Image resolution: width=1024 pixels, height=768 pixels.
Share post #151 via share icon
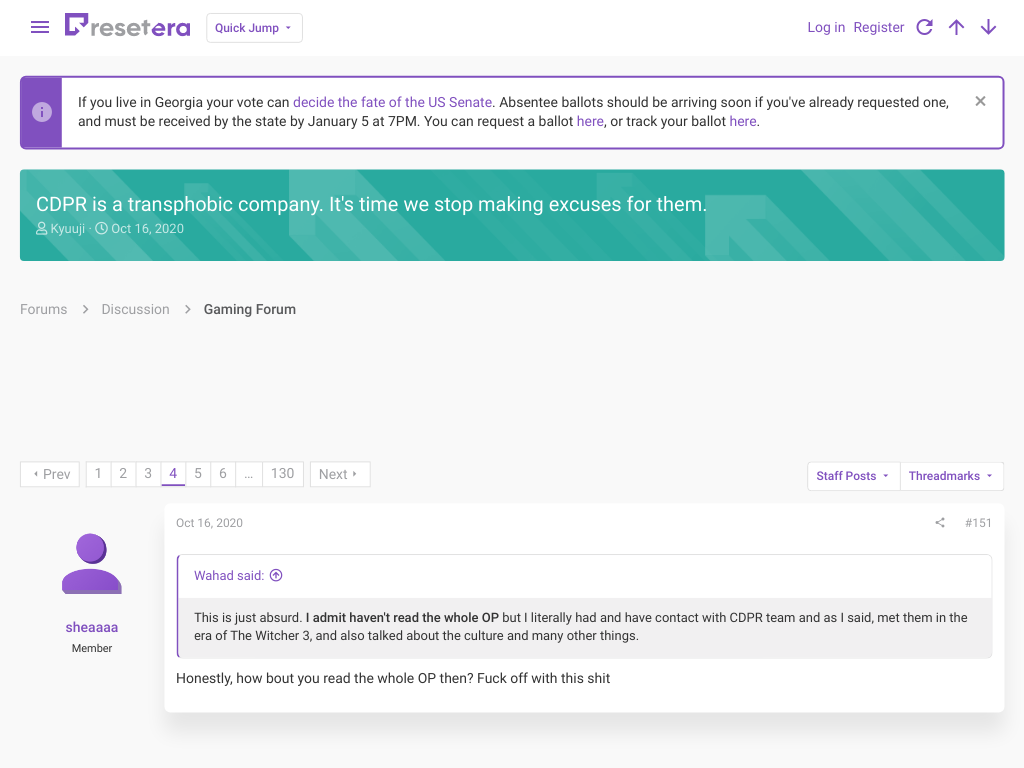point(940,522)
